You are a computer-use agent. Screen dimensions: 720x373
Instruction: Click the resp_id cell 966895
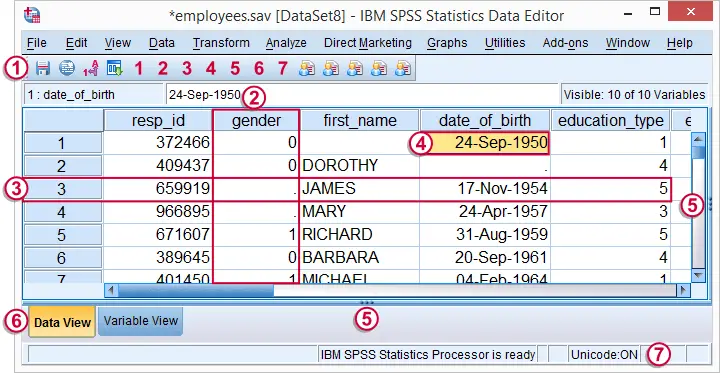[x=158, y=212]
